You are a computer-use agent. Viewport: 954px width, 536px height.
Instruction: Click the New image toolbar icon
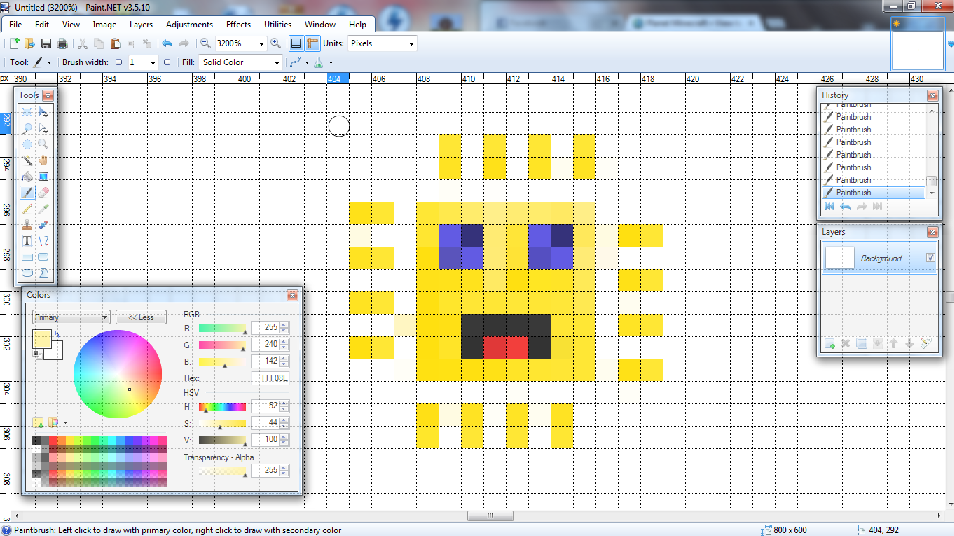(14, 43)
